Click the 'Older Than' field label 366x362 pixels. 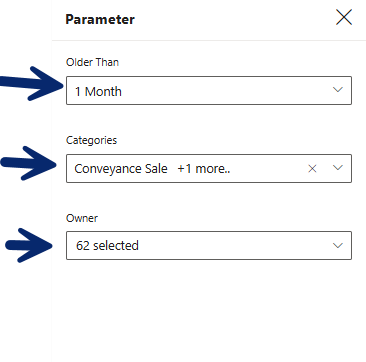click(92, 62)
